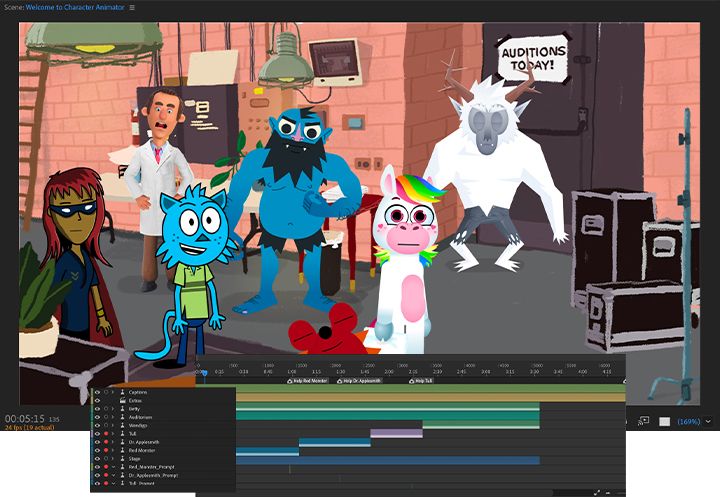Screen dimensions: 720x497
Task: Disarm the Tull track record dot
Action: (105, 434)
